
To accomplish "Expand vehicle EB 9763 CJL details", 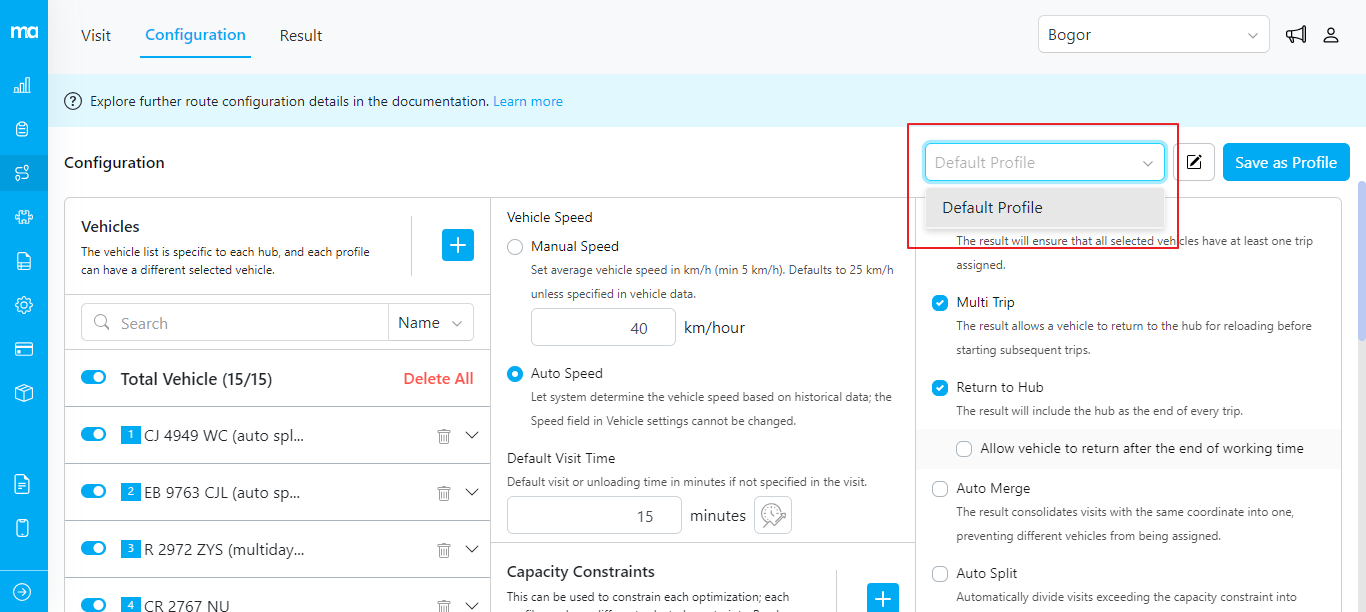I will [x=473, y=492].
